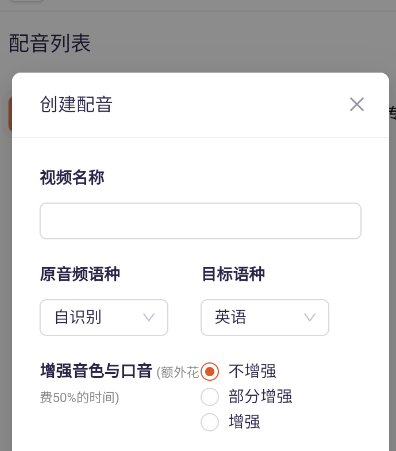The width and height of the screenshot is (396, 451).
Task: Click the 增强音色与口音 section label
Action: 96,371
